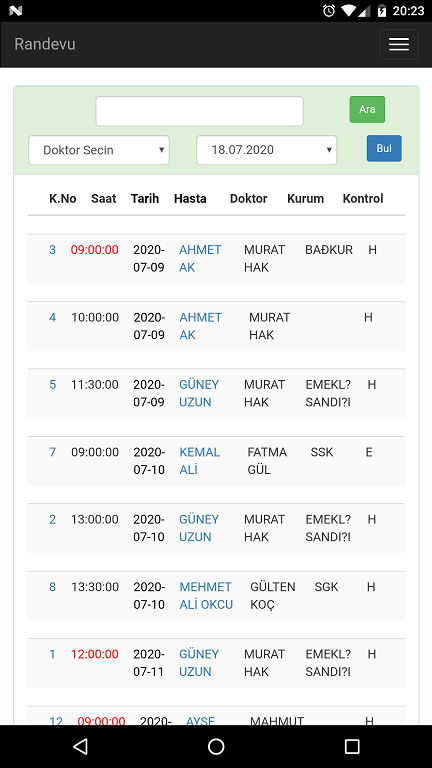Viewport: 432px width, 768px height.
Task: Tap the N notification icon
Action: [x=16, y=10]
